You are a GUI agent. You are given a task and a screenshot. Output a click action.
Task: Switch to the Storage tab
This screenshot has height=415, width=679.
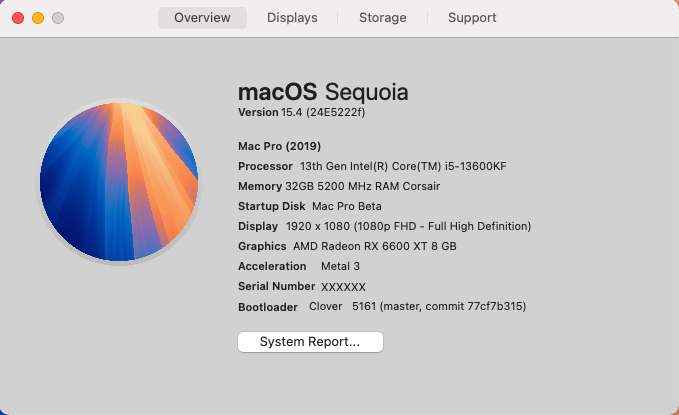(383, 18)
